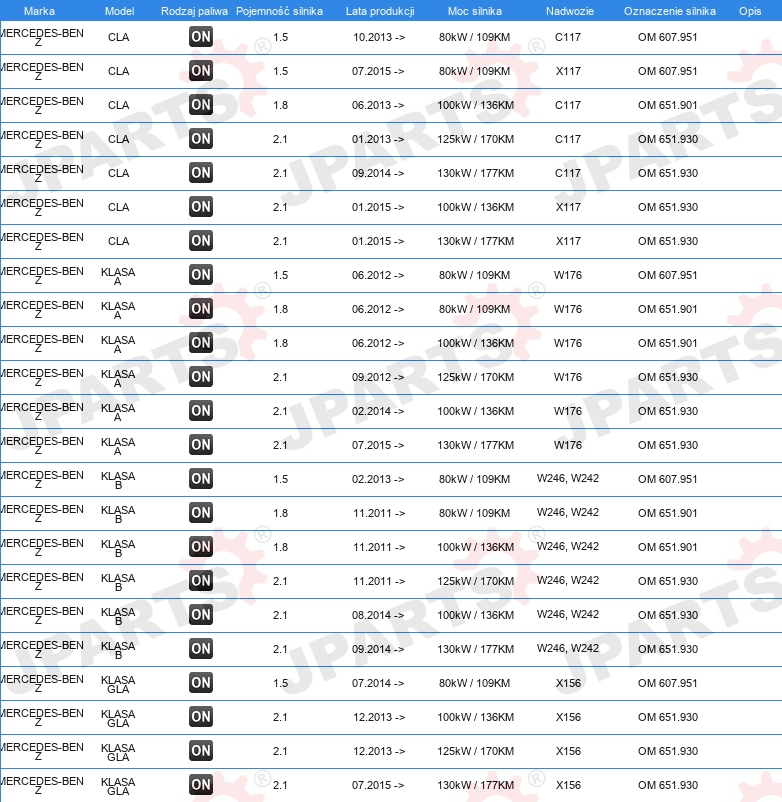Click the Pojemność silnika column header
Image resolution: width=782 pixels, height=802 pixels.
pyautogui.click(x=279, y=11)
